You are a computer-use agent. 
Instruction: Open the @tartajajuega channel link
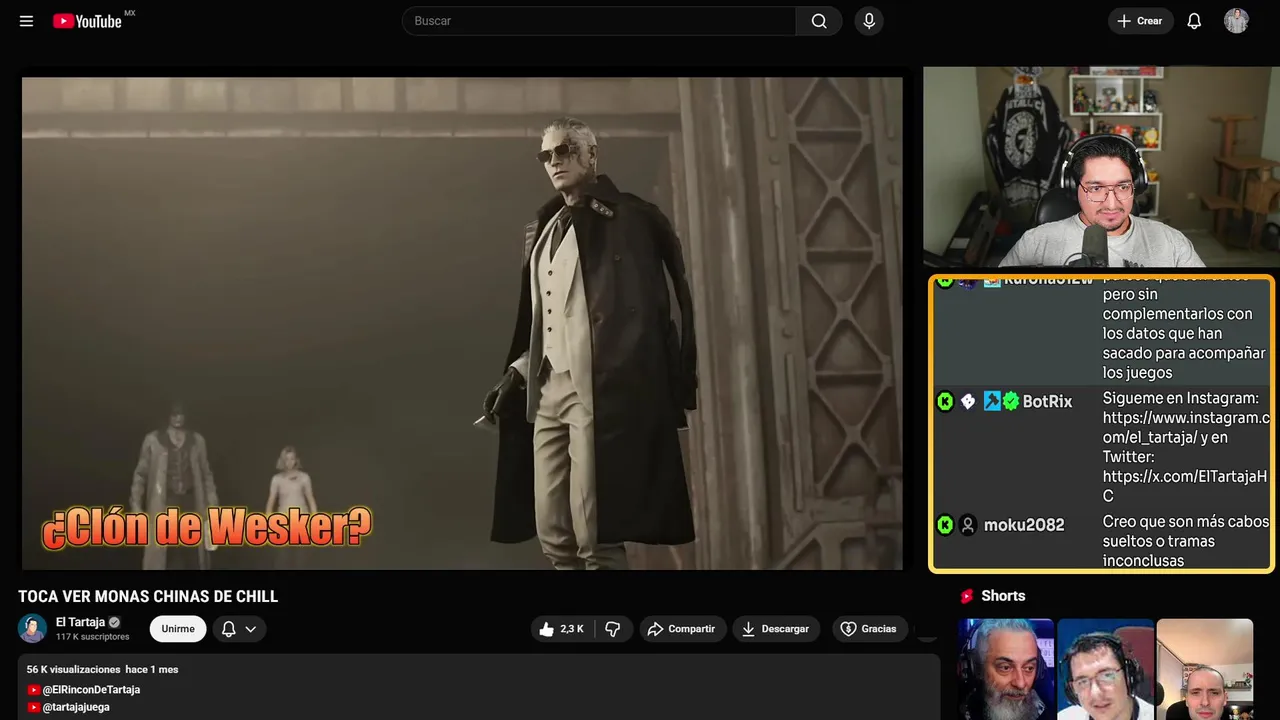pos(76,707)
